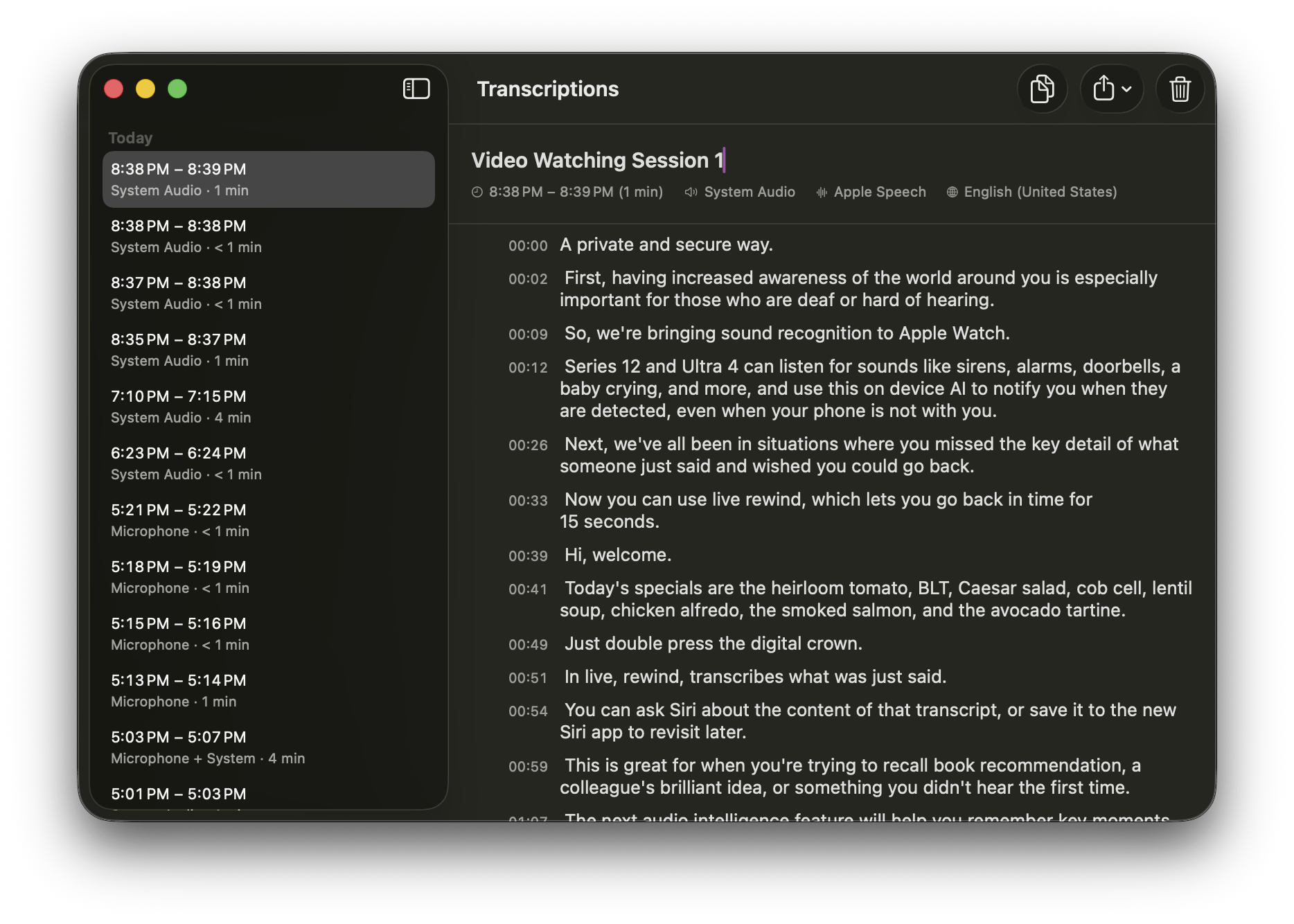Edit the Video Watching Session 1 title field

(598, 160)
